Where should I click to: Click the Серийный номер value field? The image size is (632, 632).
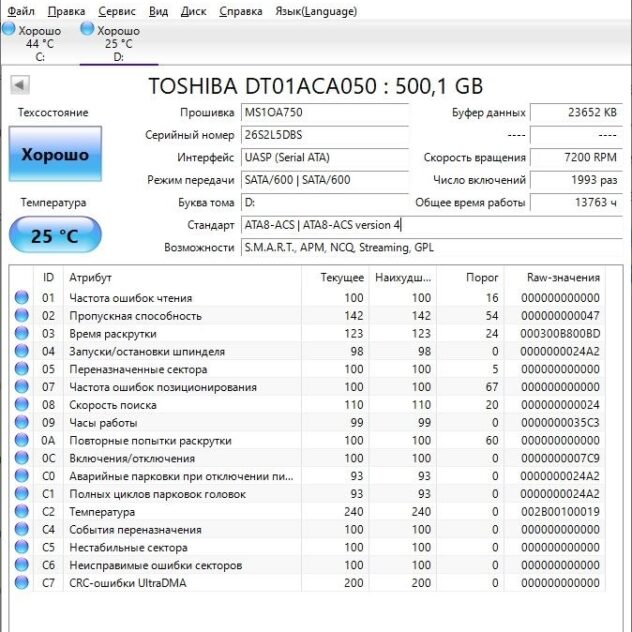[325, 135]
